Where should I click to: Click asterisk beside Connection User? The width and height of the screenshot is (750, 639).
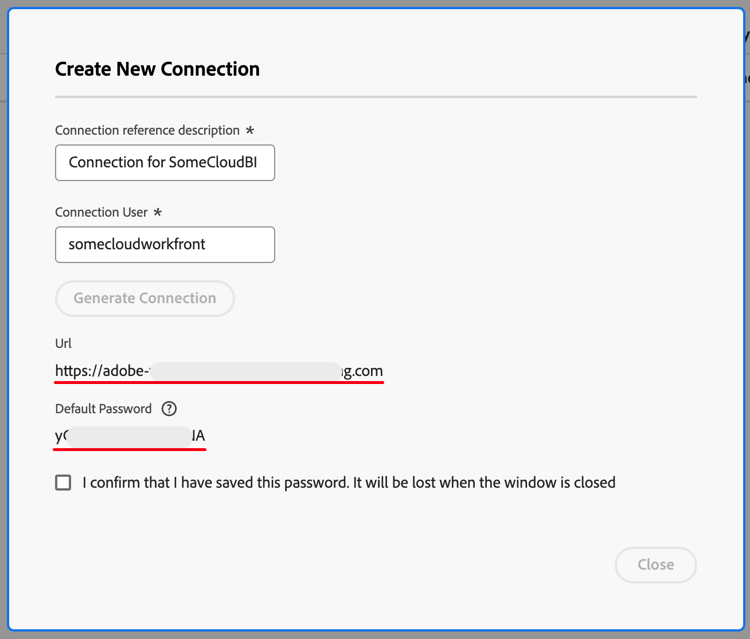click(x=157, y=211)
